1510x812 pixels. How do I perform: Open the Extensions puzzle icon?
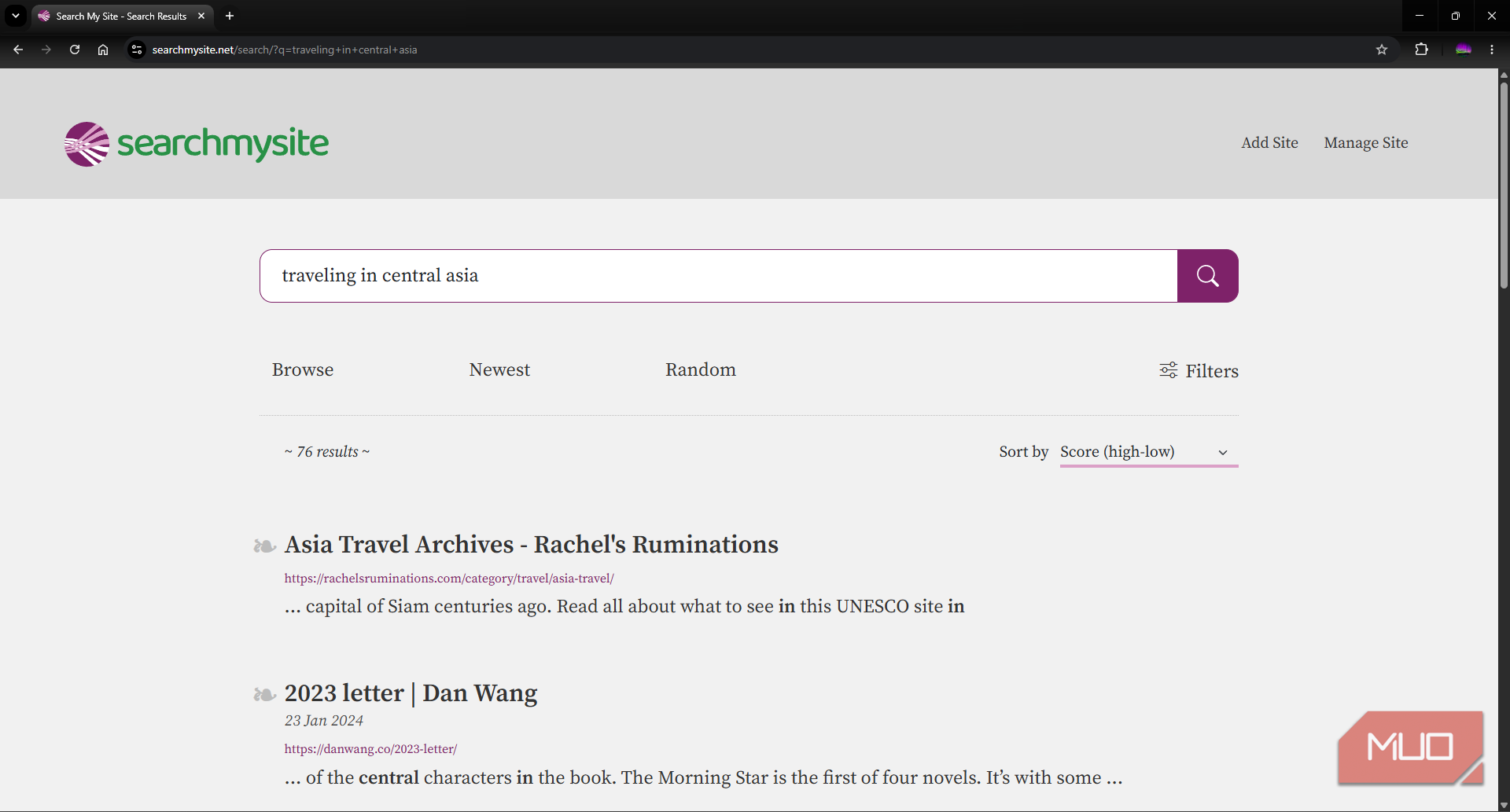(x=1421, y=50)
